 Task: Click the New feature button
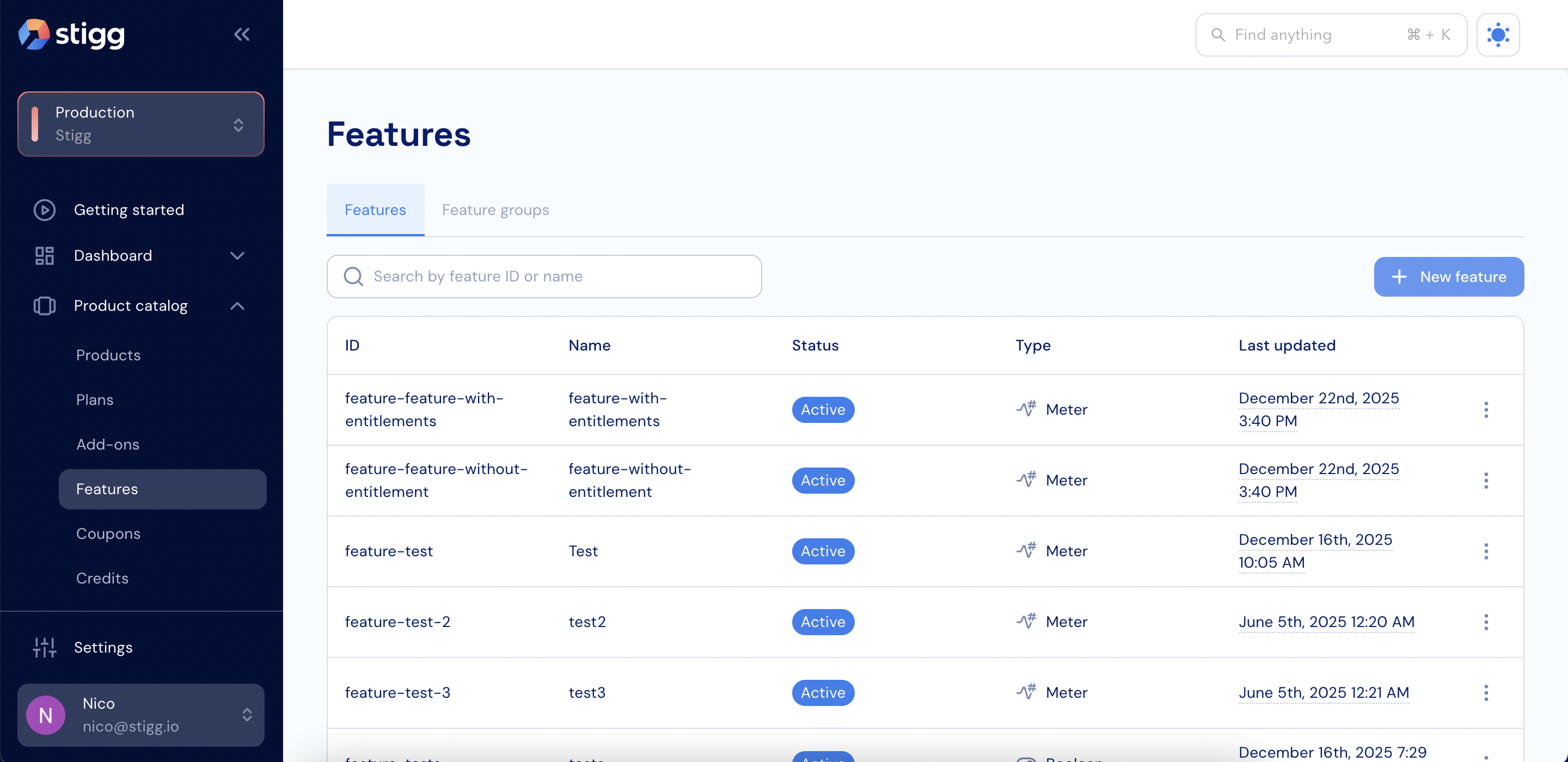pyautogui.click(x=1448, y=277)
